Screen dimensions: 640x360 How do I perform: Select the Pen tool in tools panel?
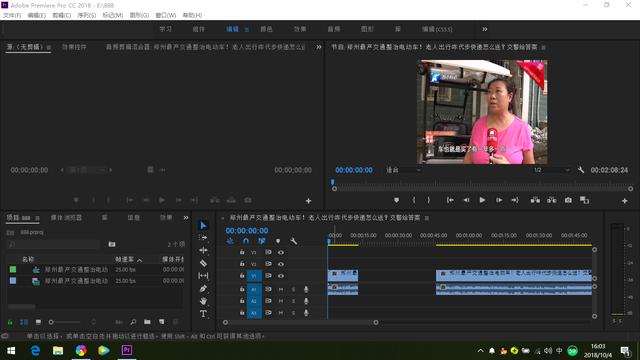point(203,289)
